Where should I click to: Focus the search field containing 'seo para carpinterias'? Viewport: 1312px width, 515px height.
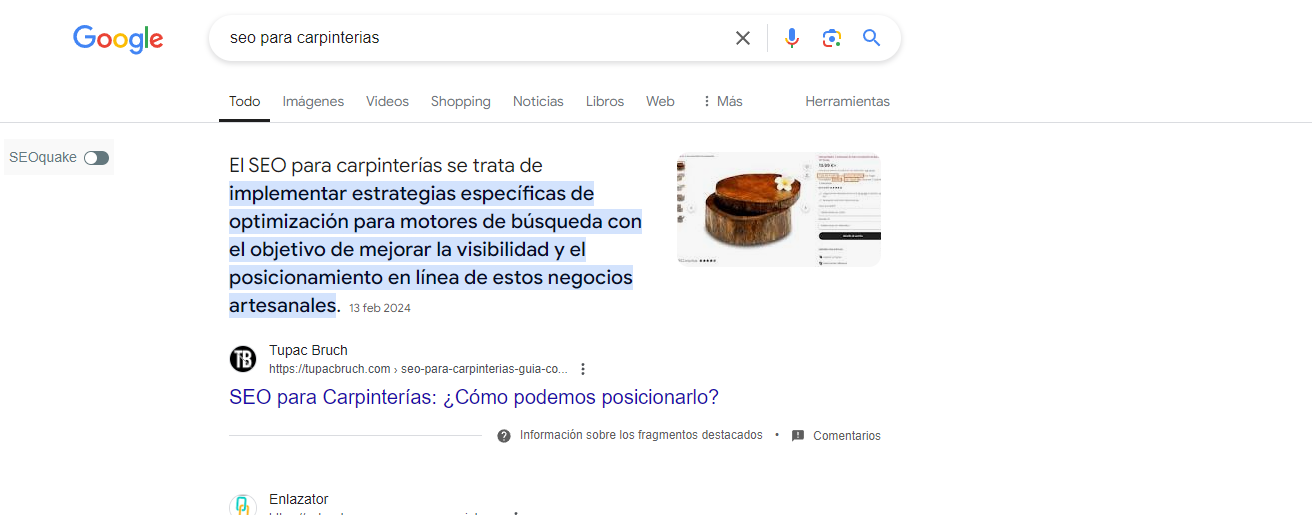tap(475, 38)
